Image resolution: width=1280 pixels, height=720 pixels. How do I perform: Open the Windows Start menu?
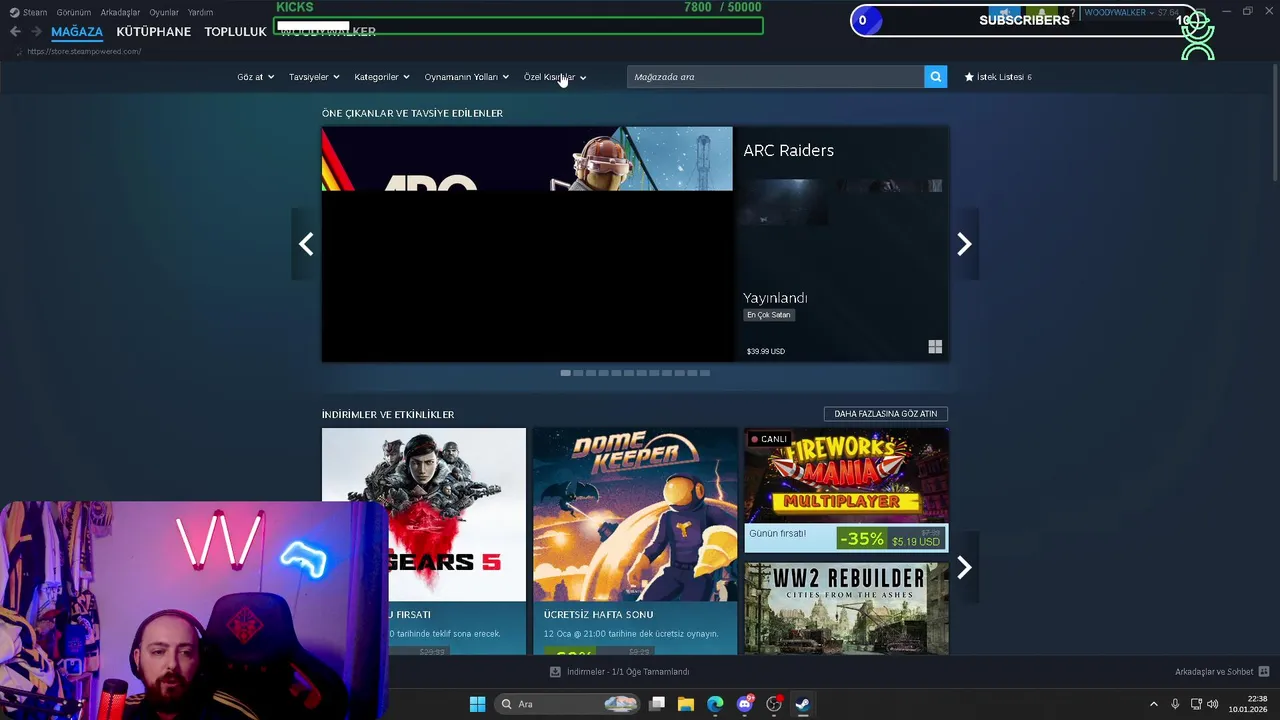[477, 704]
